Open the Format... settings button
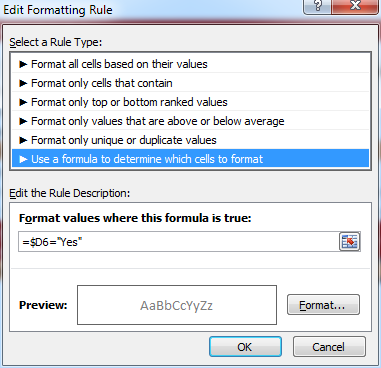 point(323,305)
